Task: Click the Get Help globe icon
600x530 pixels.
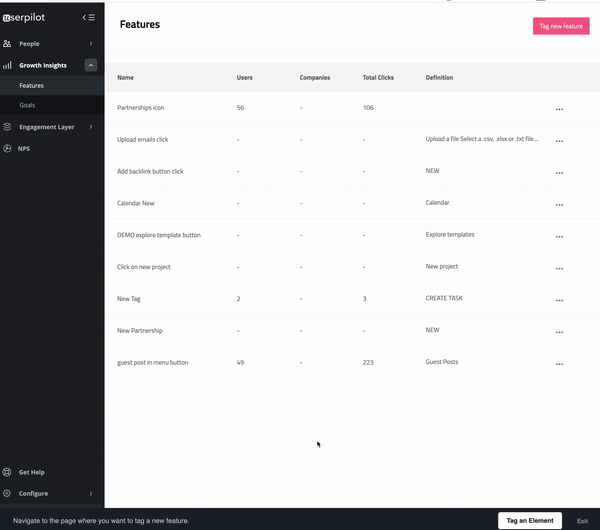Action: point(8,472)
